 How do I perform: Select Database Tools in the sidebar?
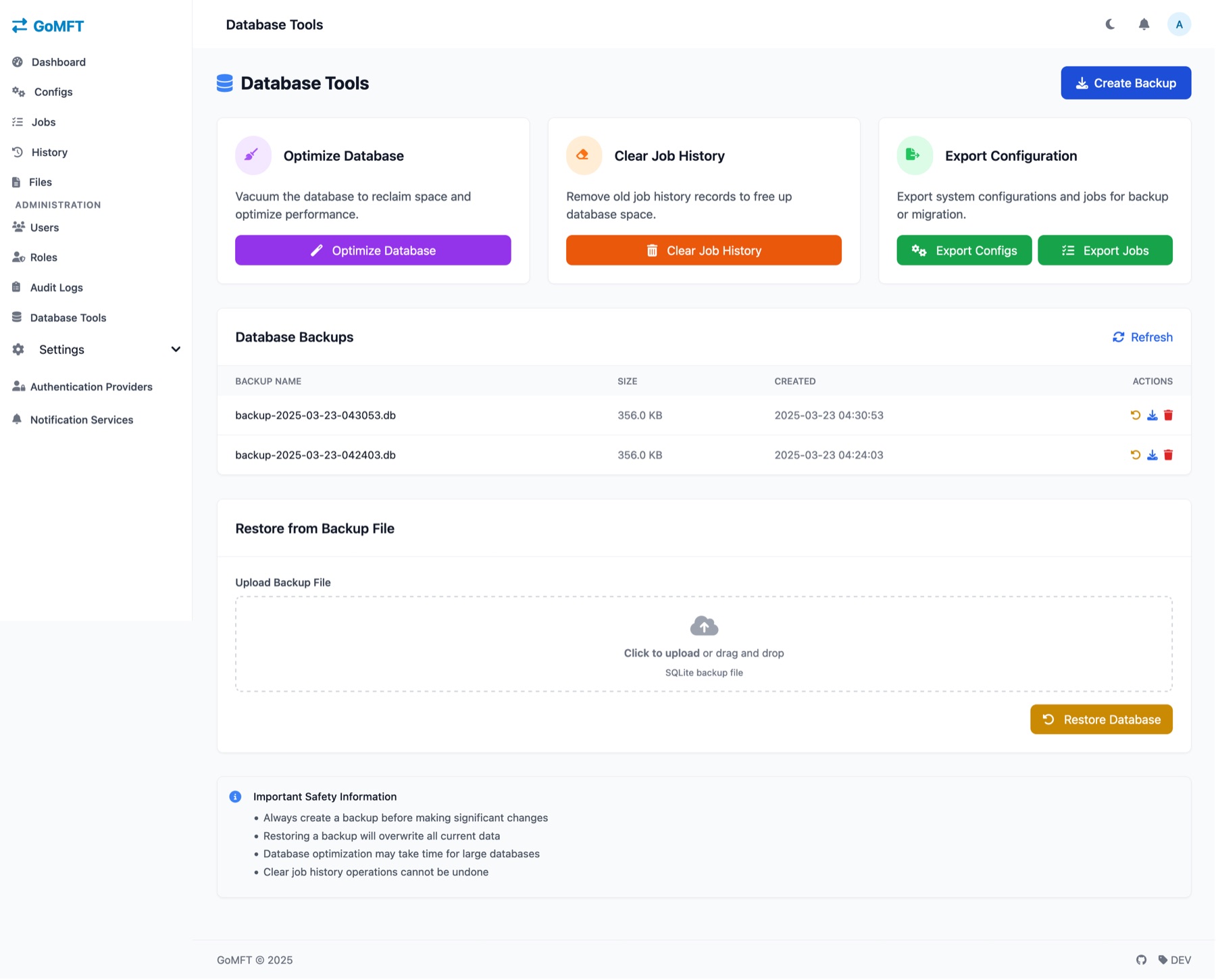pos(59,317)
